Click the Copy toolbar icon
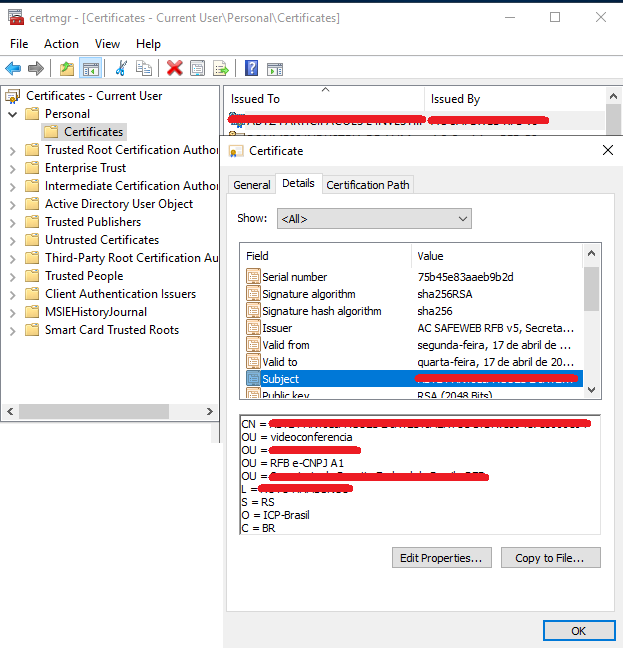Screen dimensions: 623x648 144,68
